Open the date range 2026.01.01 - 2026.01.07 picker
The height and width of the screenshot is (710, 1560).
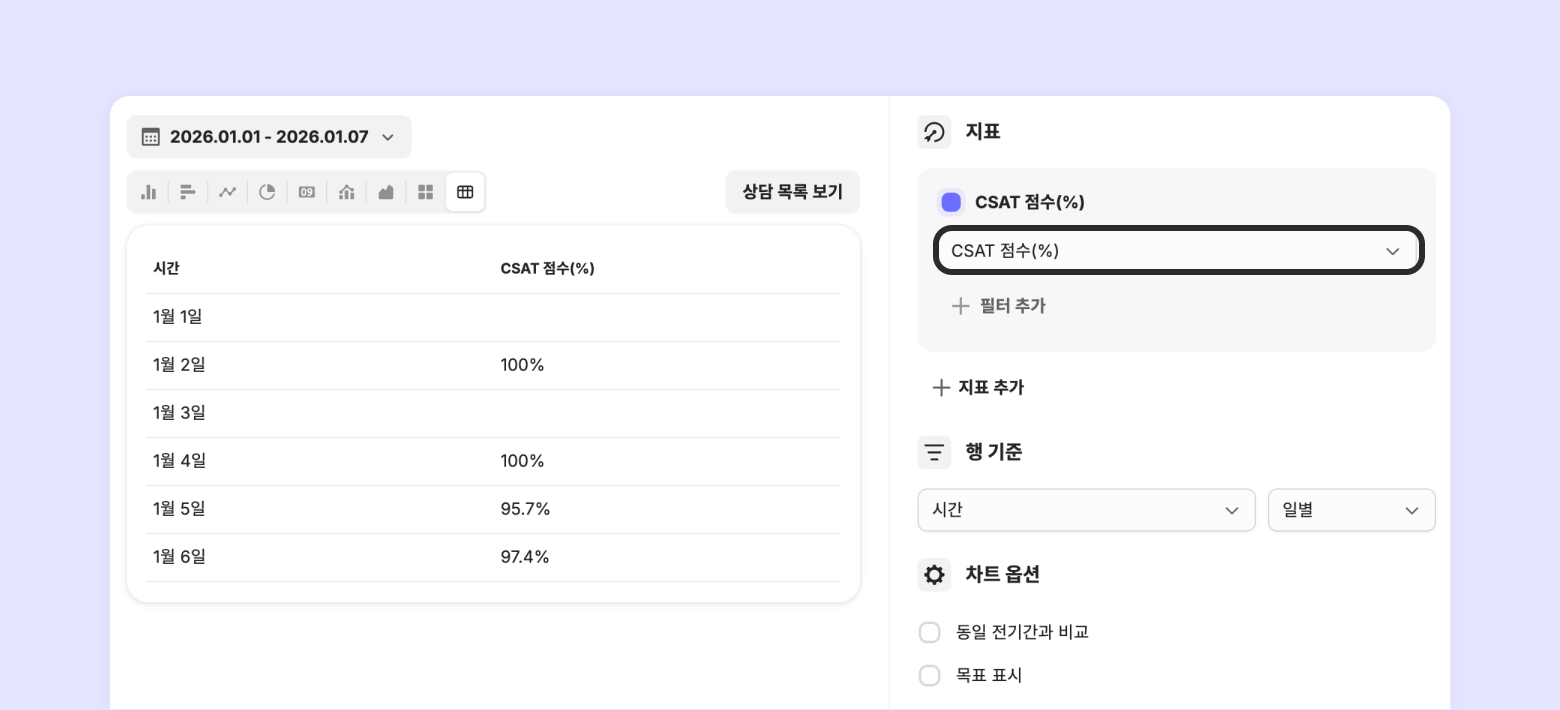pyautogui.click(x=269, y=137)
